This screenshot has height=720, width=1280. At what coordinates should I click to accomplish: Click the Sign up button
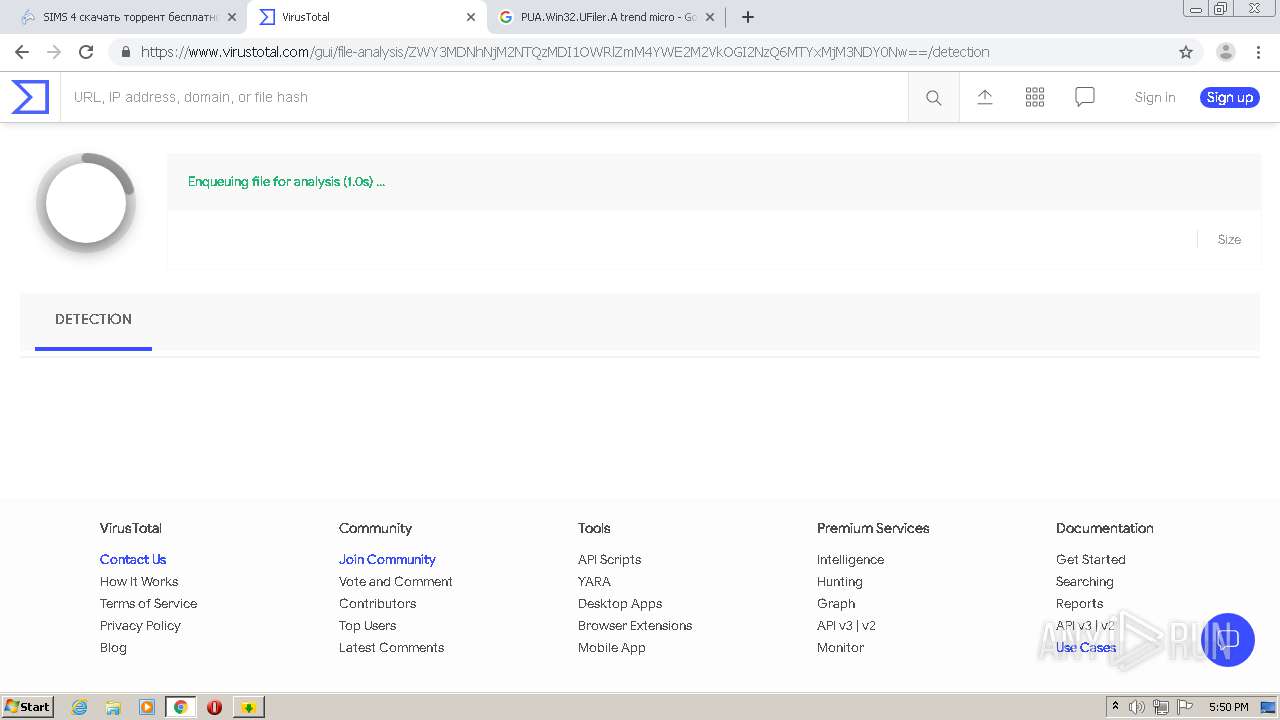point(1229,97)
